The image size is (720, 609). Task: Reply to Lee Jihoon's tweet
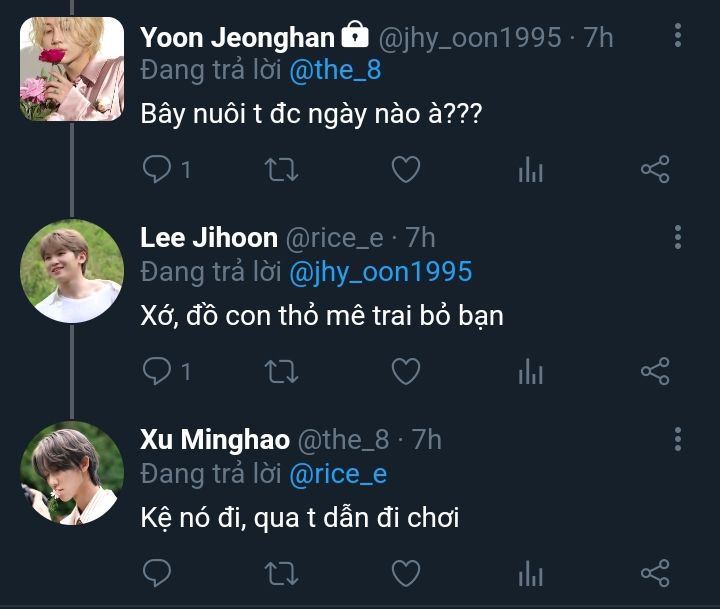[x=158, y=372]
